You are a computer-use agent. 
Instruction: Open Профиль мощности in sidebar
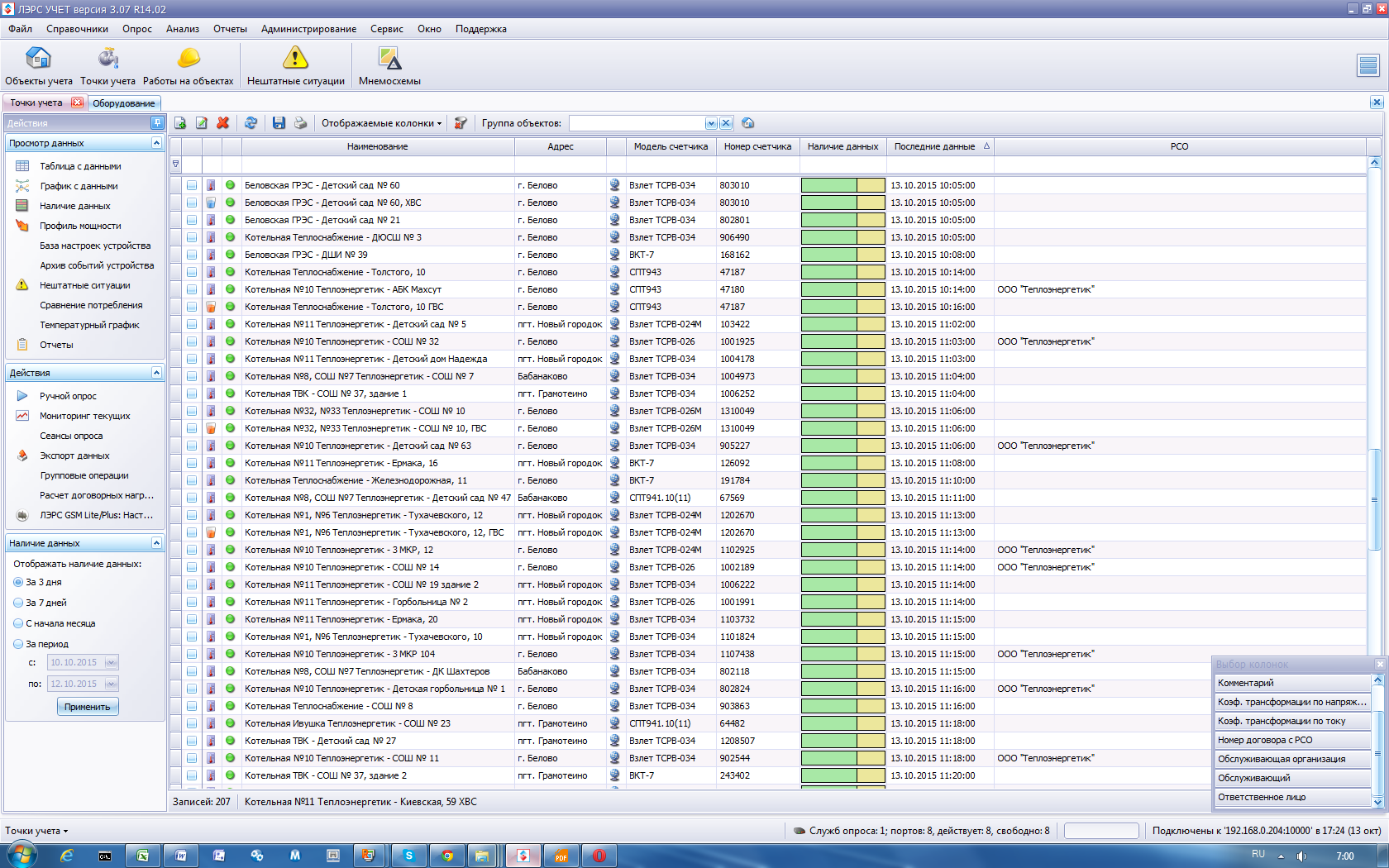click(x=80, y=226)
